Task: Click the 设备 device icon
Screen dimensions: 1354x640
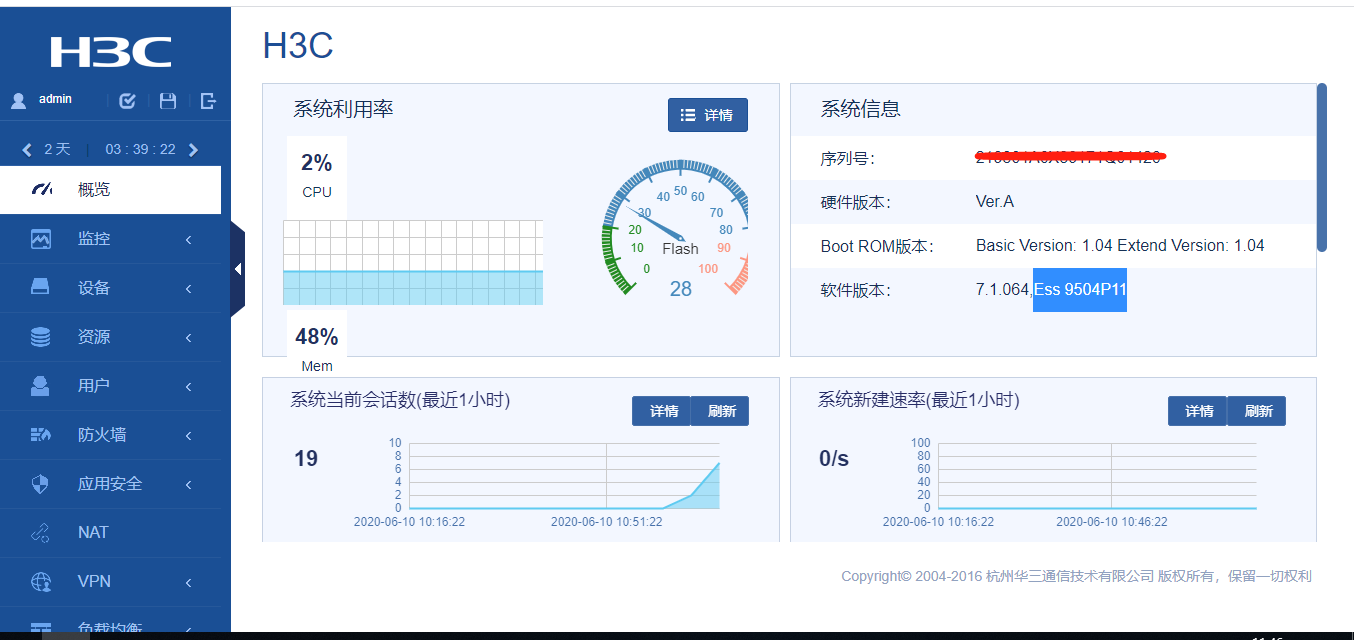Action: [40, 288]
